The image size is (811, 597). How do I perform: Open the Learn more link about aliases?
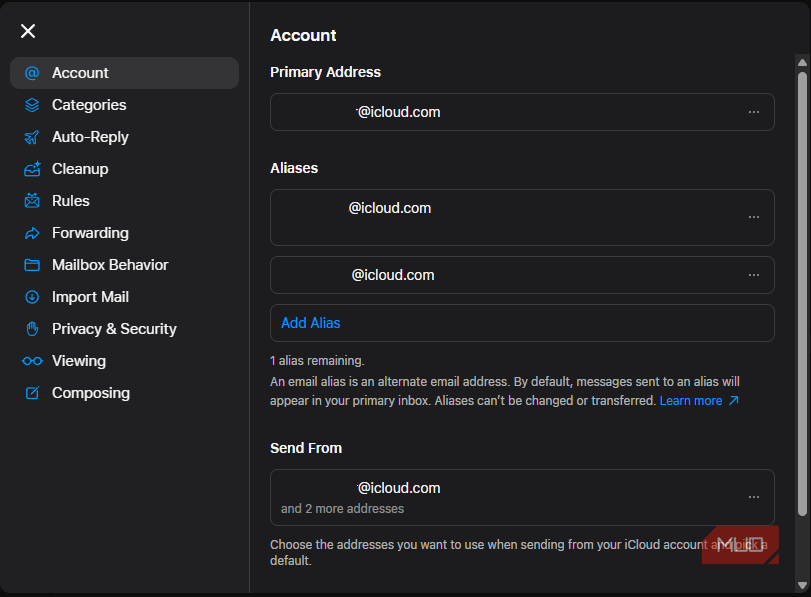(x=692, y=400)
